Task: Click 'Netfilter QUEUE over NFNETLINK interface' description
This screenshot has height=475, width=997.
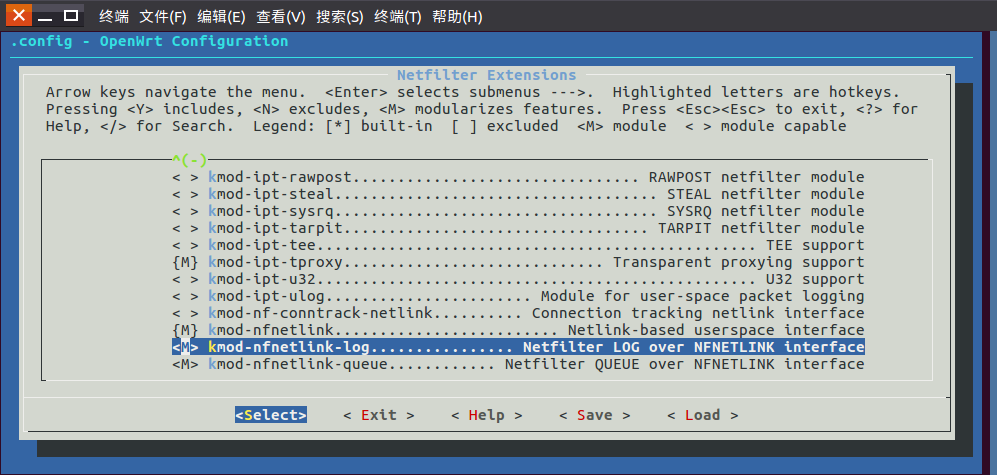Action: pos(685,364)
